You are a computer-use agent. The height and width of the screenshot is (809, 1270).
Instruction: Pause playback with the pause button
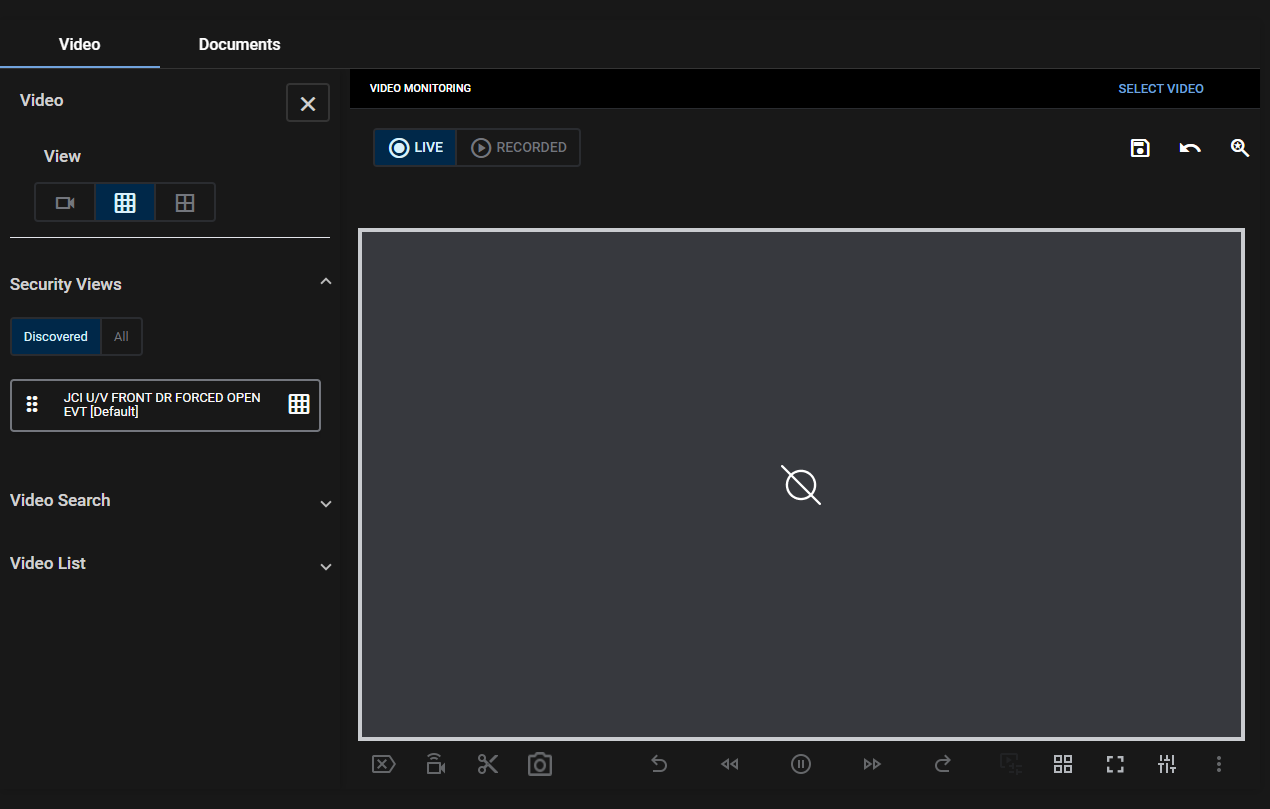801,764
